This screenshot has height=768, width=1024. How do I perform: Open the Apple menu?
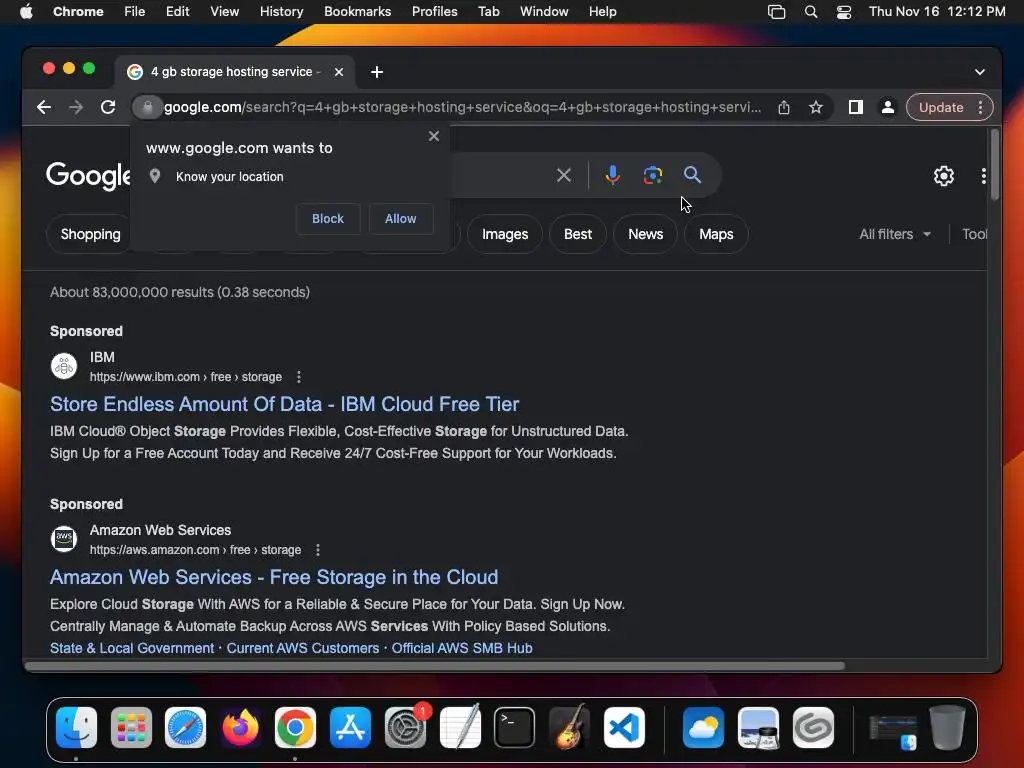coord(26,12)
